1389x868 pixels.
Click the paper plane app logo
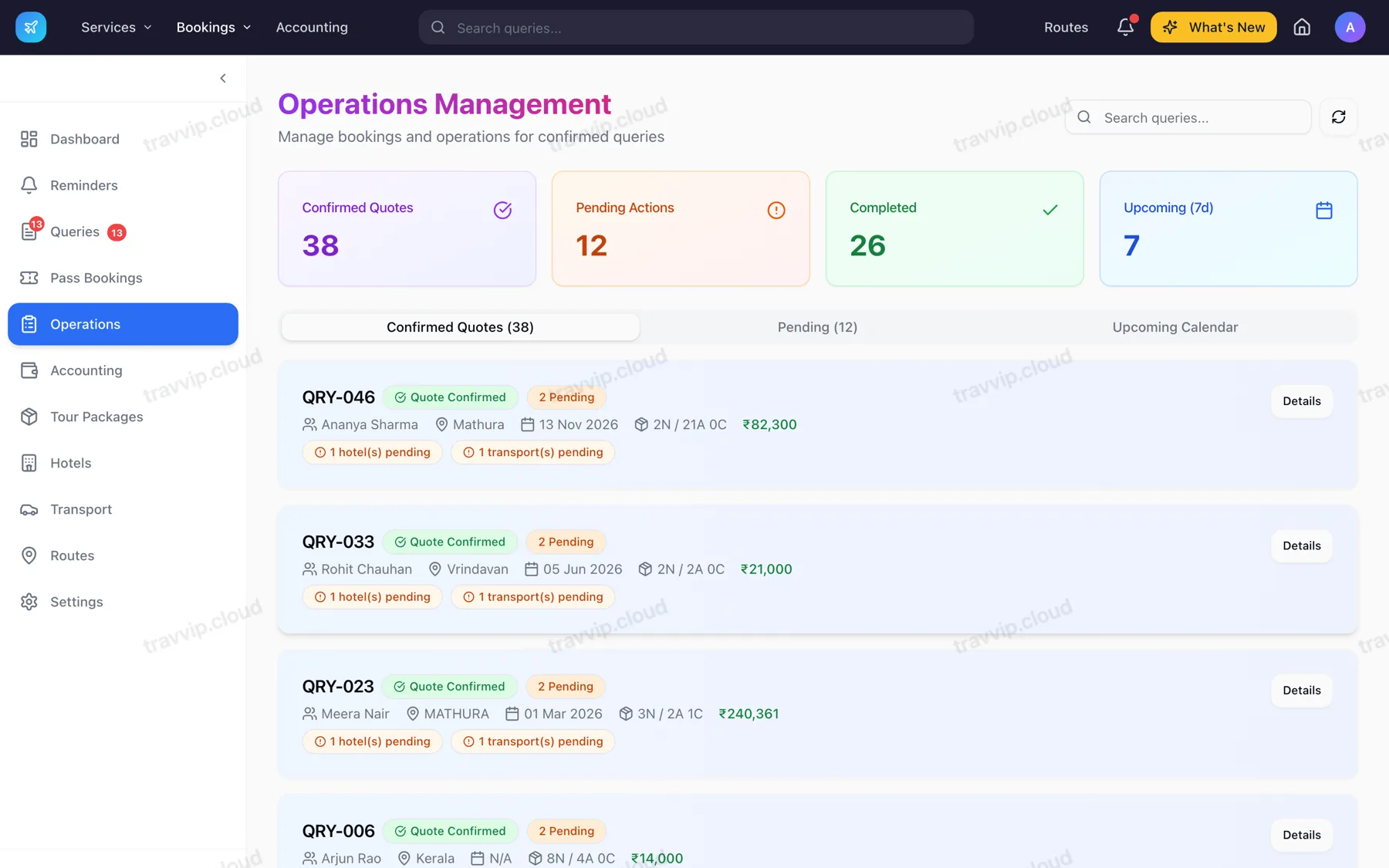(x=31, y=27)
